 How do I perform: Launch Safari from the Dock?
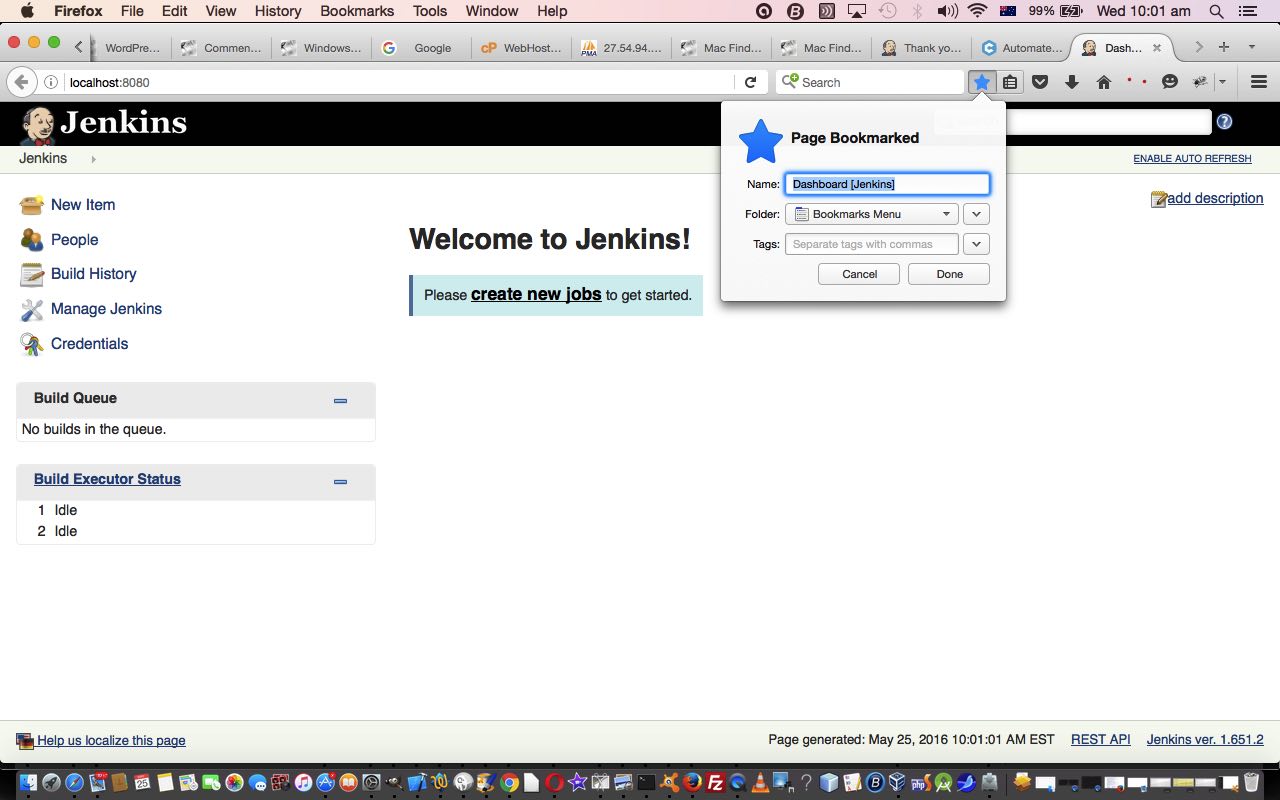(74, 782)
